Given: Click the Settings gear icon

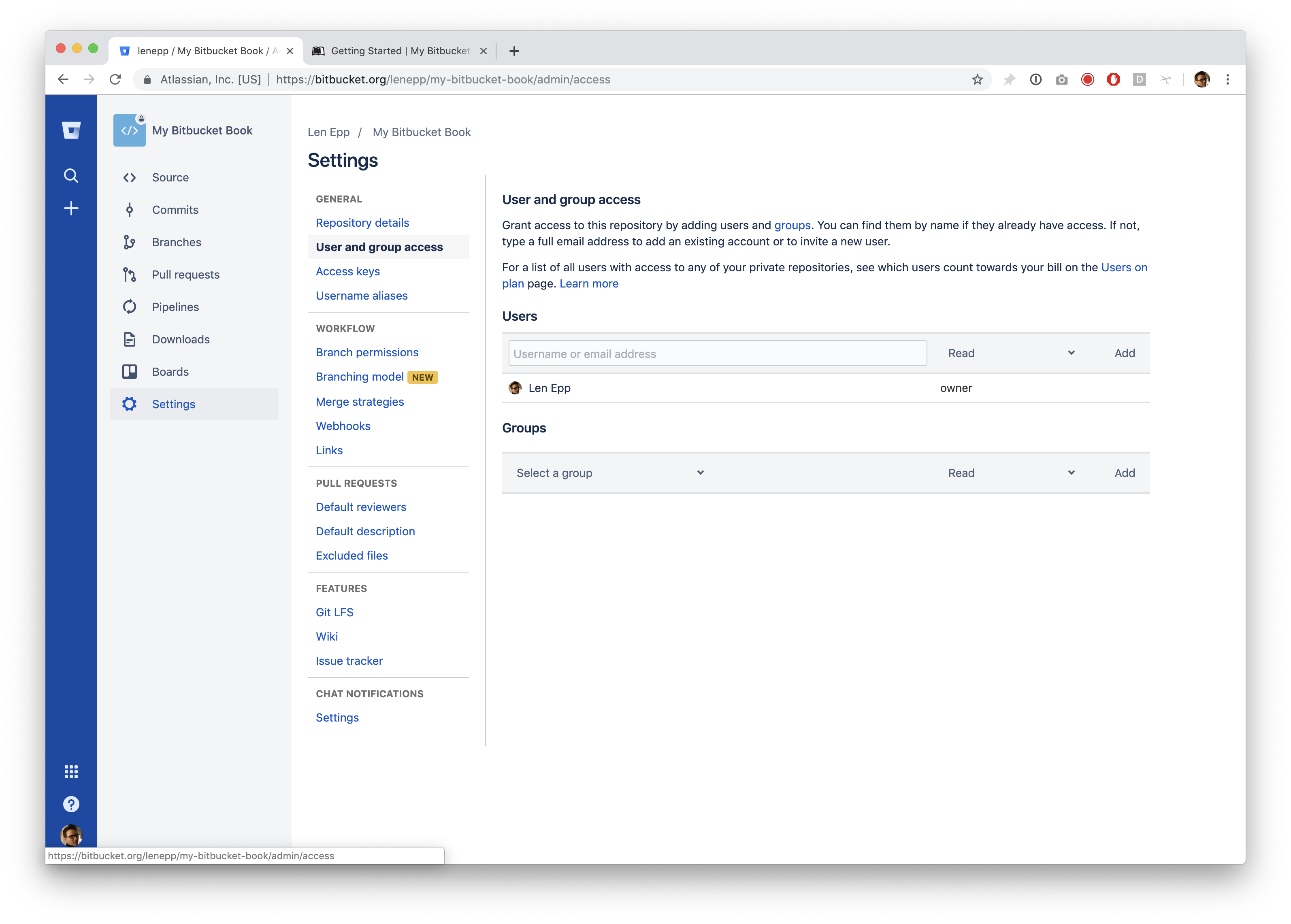Looking at the screenshot, I should point(129,404).
